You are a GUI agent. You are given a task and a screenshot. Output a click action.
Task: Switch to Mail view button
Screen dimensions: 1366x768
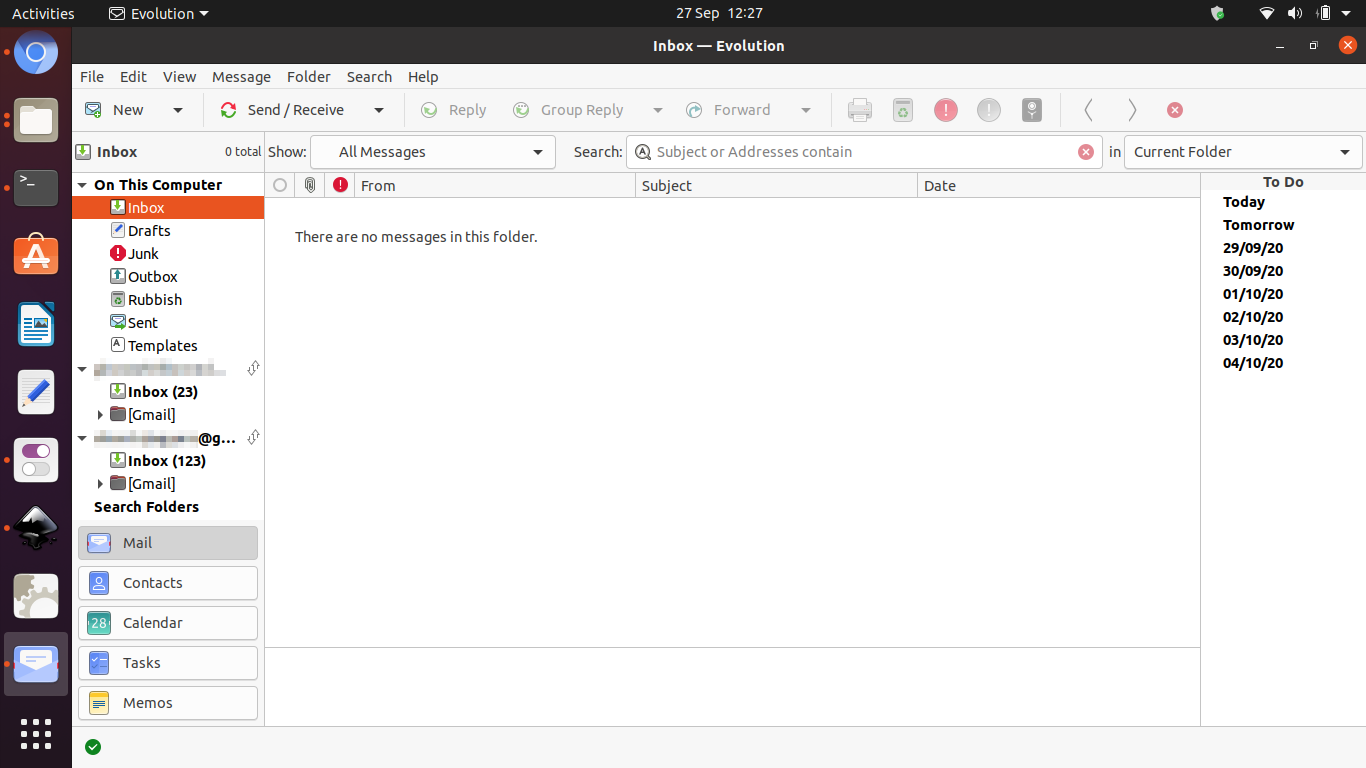tap(168, 543)
